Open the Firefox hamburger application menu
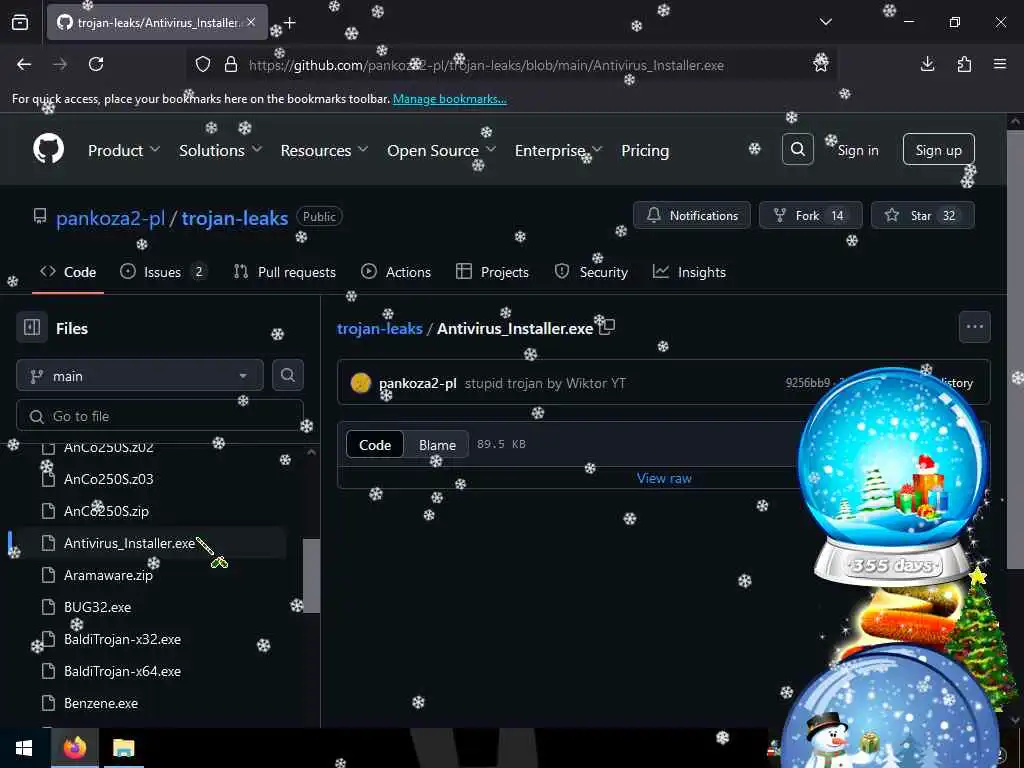The image size is (1024, 768). point(1000,64)
